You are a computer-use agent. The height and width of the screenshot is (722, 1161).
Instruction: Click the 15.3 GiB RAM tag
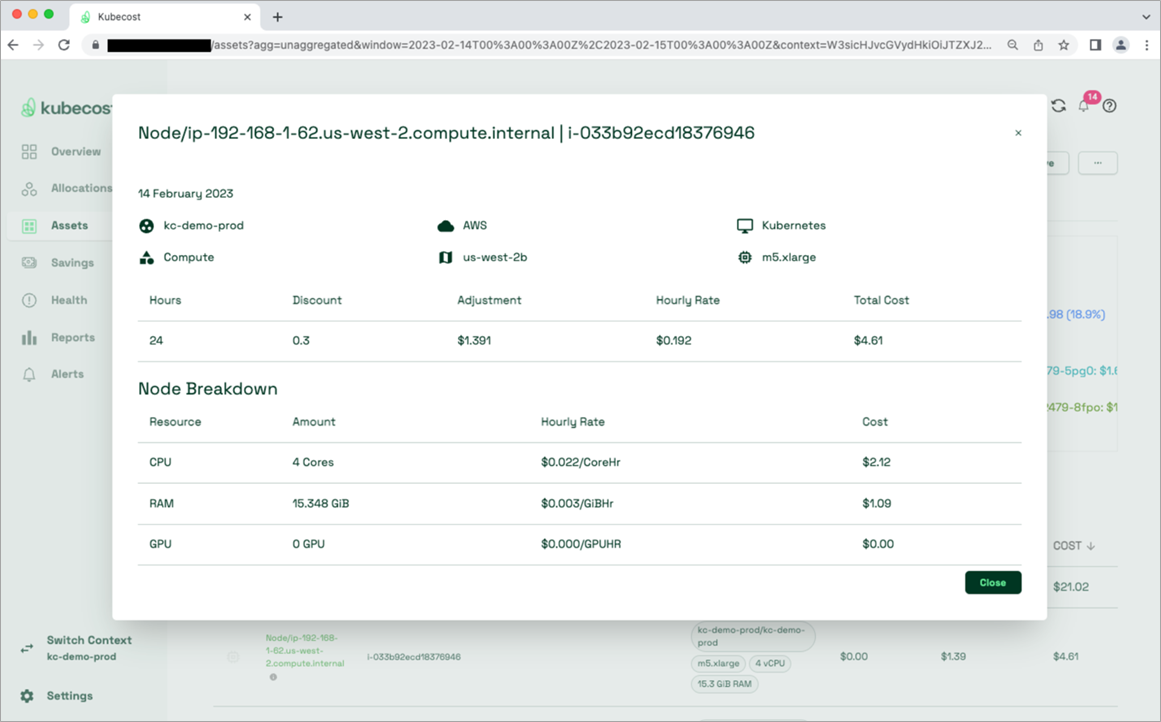pos(724,684)
